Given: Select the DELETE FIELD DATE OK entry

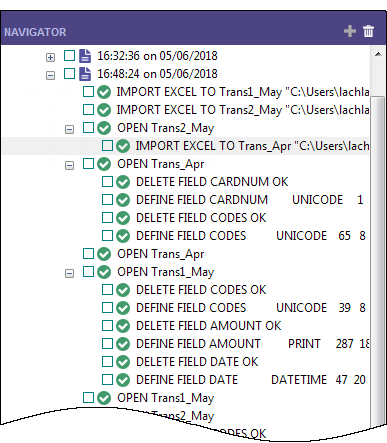Looking at the screenshot, I should [x=197, y=362].
